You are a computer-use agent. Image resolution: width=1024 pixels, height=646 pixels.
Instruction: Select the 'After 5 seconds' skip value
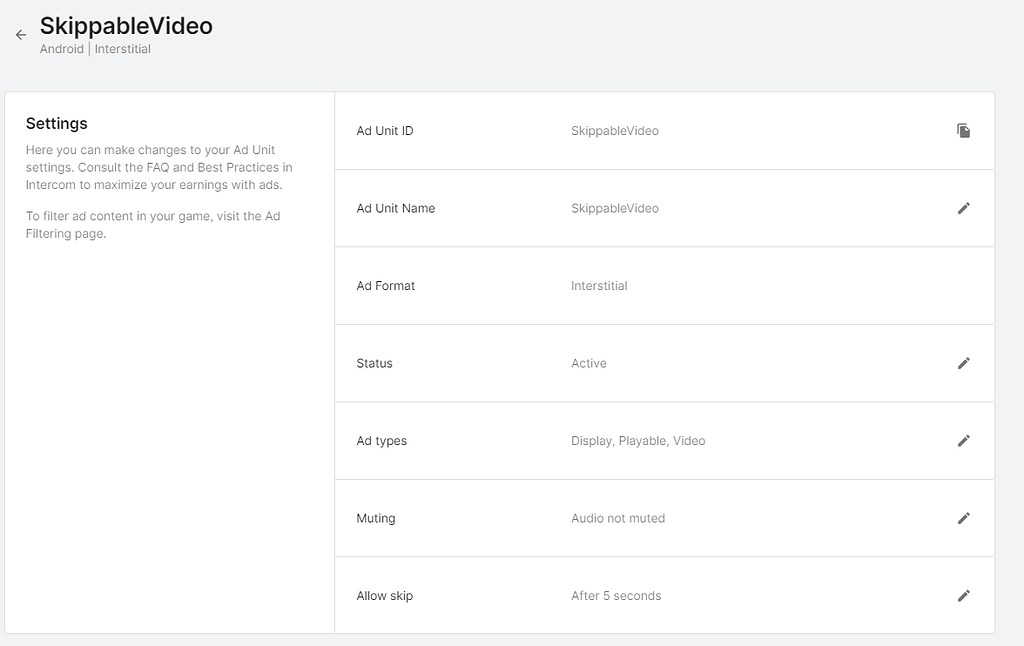615,595
